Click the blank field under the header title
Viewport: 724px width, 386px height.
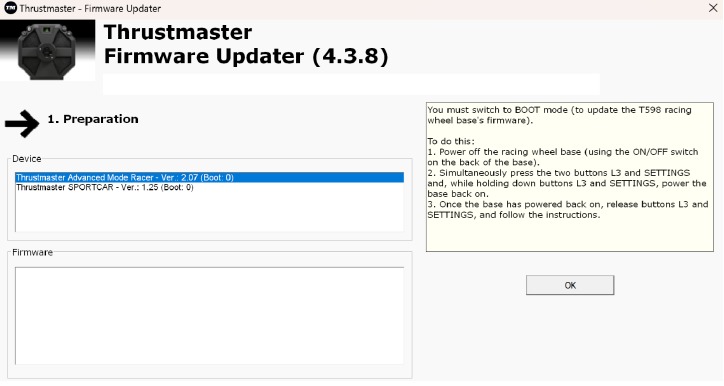pyautogui.click(x=351, y=84)
